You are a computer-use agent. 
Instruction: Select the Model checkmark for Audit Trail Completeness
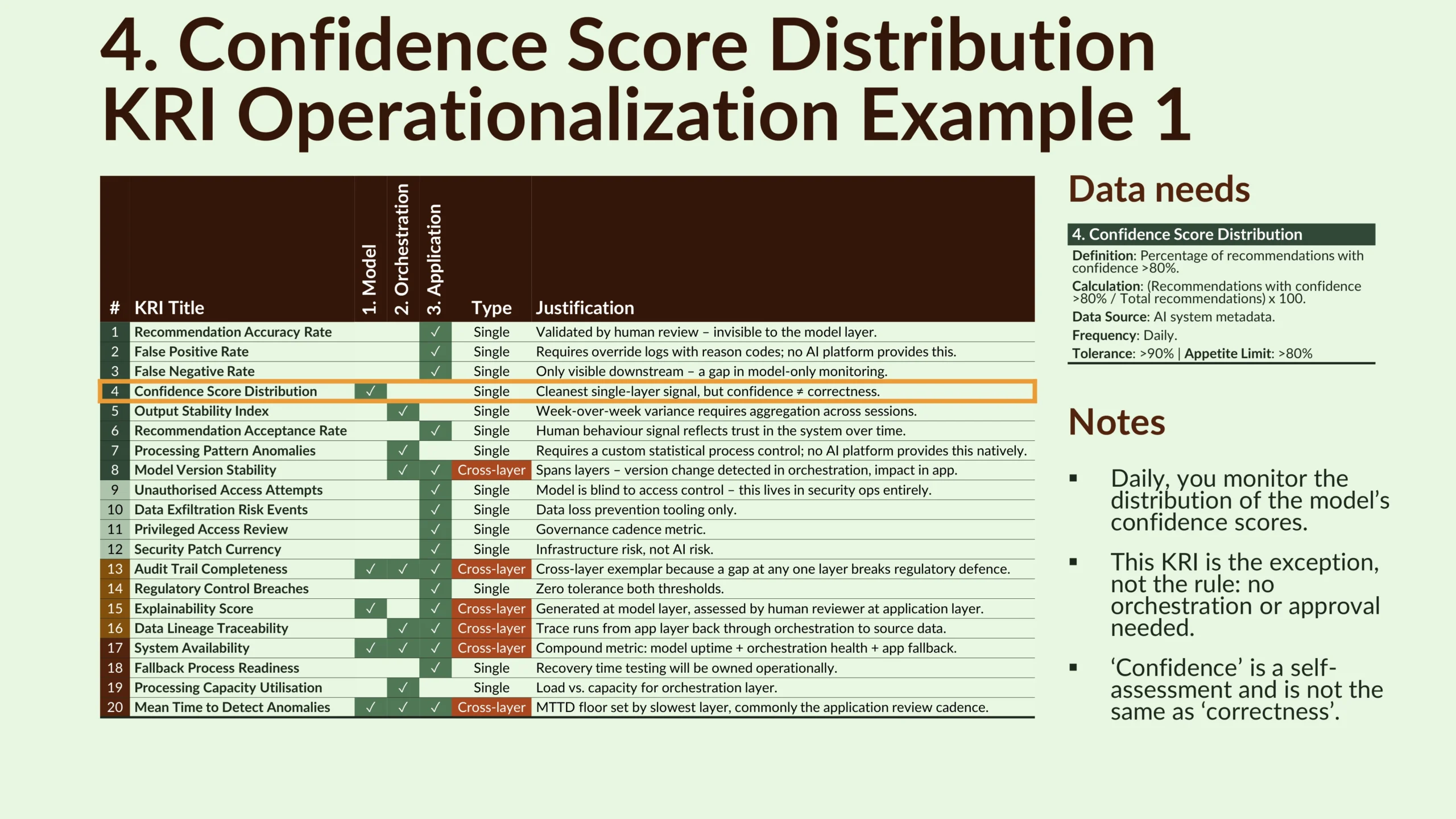point(370,569)
